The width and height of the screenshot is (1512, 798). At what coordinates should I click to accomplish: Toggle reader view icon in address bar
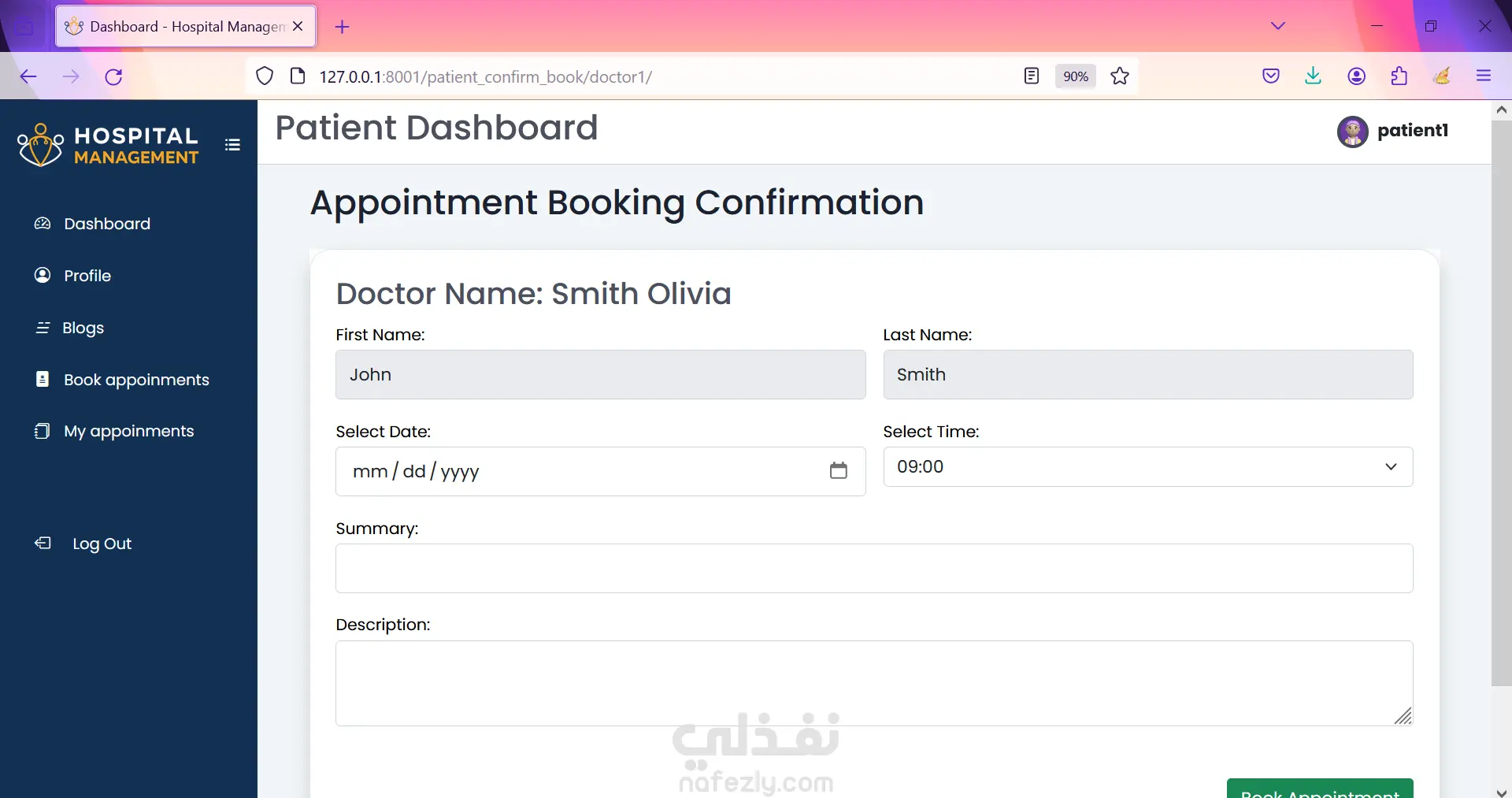[1031, 76]
